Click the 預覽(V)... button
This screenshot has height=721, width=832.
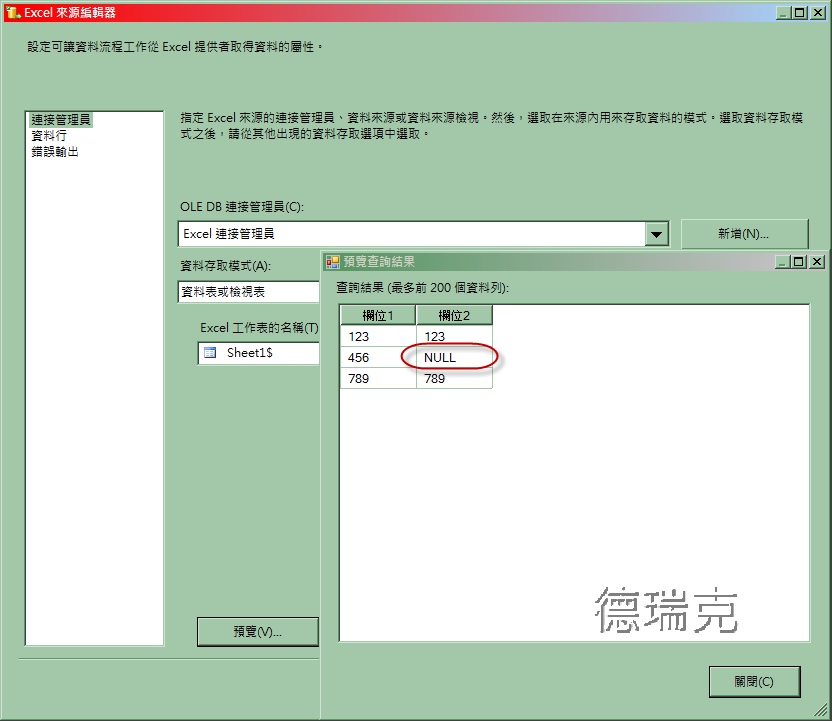click(258, 631)
